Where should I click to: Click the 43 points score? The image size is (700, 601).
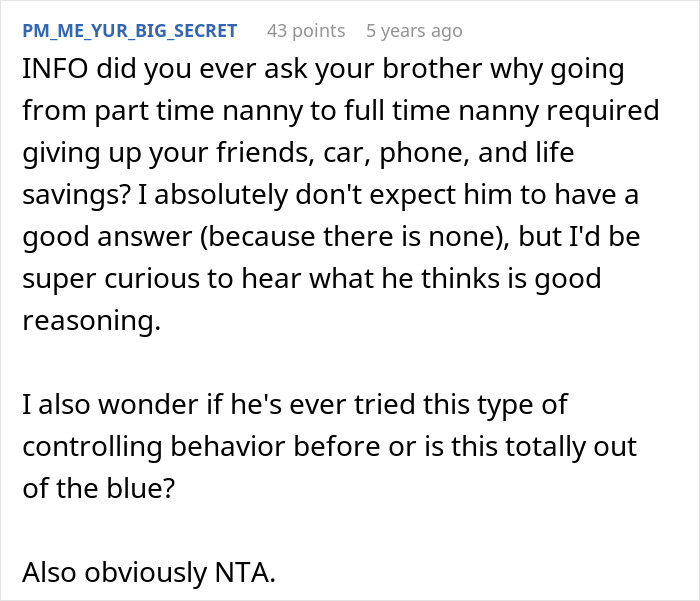(x=305, y=31)
